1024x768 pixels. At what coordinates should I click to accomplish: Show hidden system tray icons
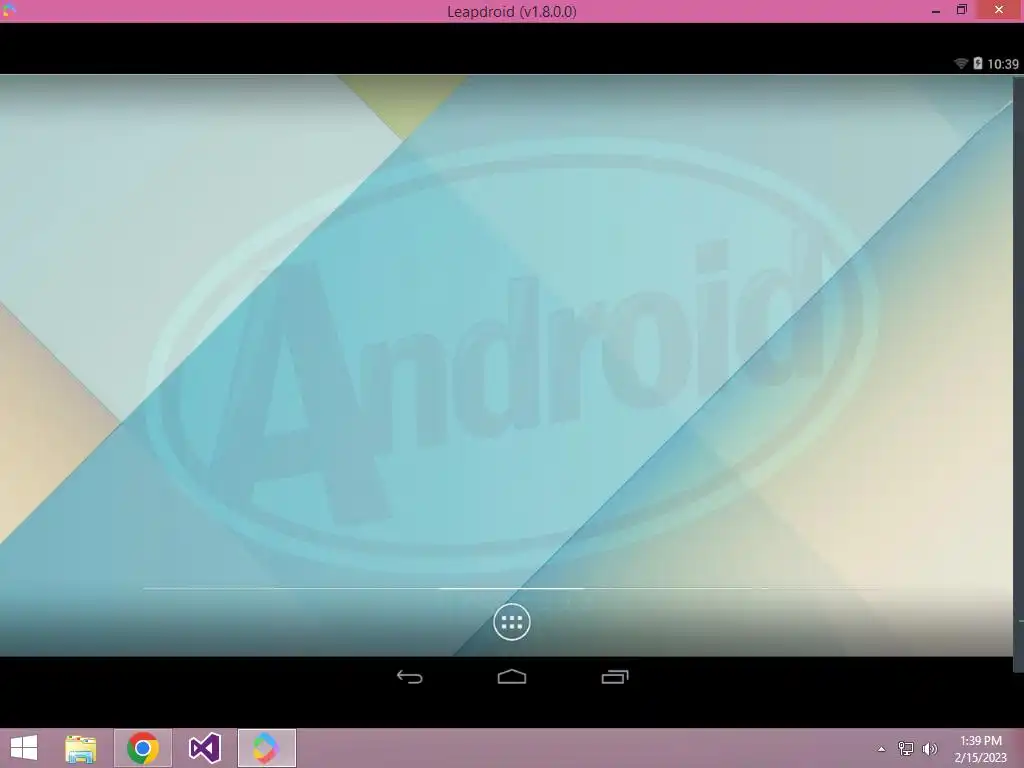coord(881,749)
